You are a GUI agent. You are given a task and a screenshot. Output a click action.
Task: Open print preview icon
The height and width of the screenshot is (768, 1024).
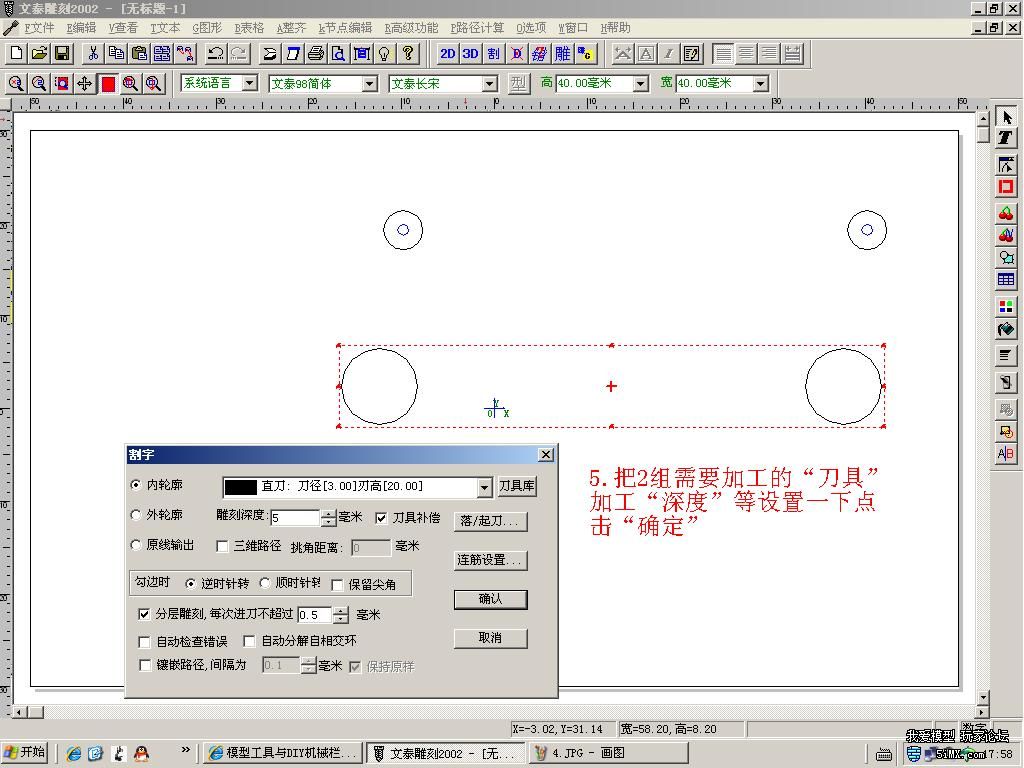[x=339, y=54]
